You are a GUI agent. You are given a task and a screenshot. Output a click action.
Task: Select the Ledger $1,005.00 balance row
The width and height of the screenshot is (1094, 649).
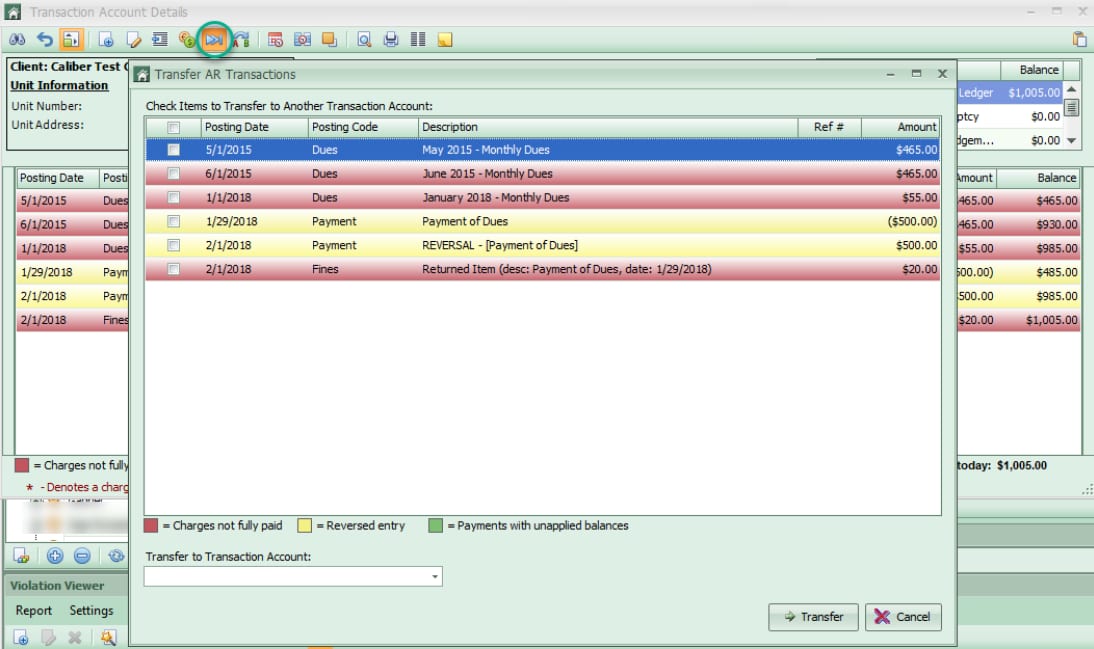(1010, 93)
